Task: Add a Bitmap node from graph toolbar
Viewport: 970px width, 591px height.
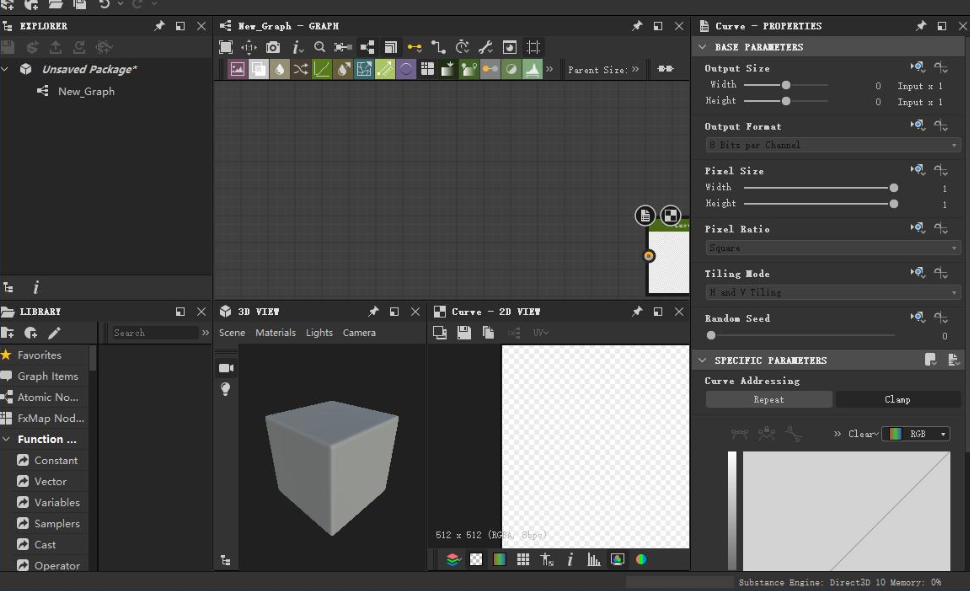Action: click(x=237, y=69)
